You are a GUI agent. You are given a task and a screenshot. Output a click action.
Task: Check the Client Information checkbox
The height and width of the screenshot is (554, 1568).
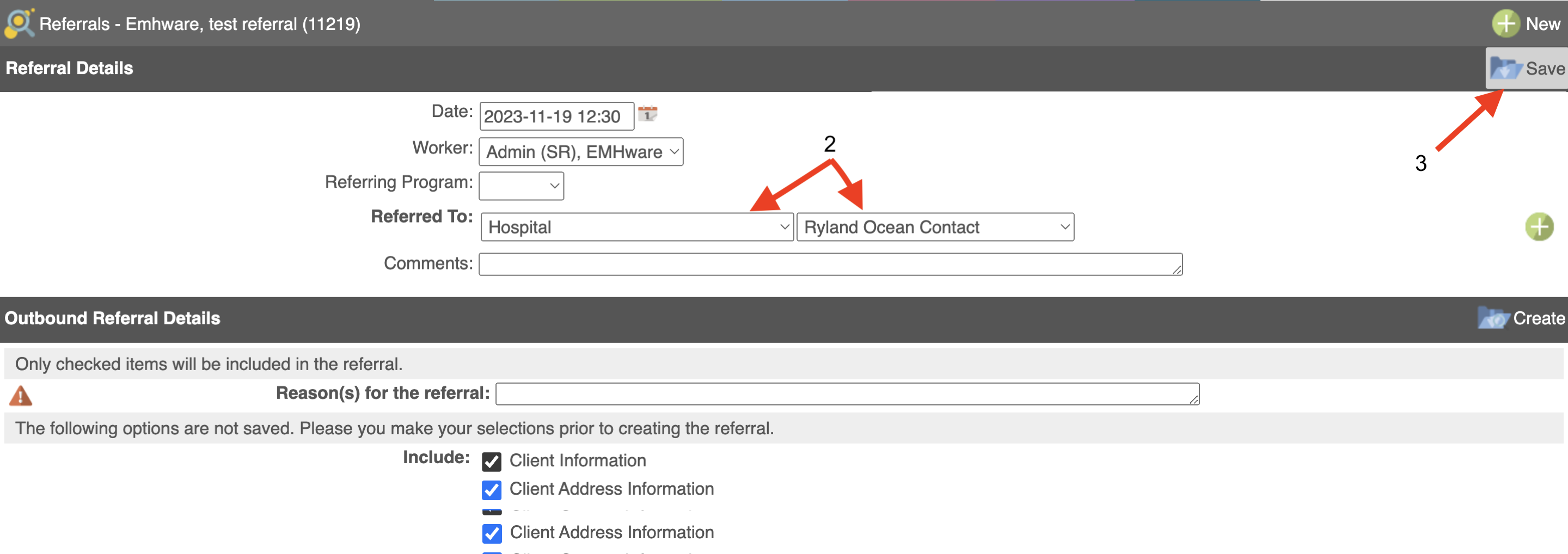(x=491, y=462)
